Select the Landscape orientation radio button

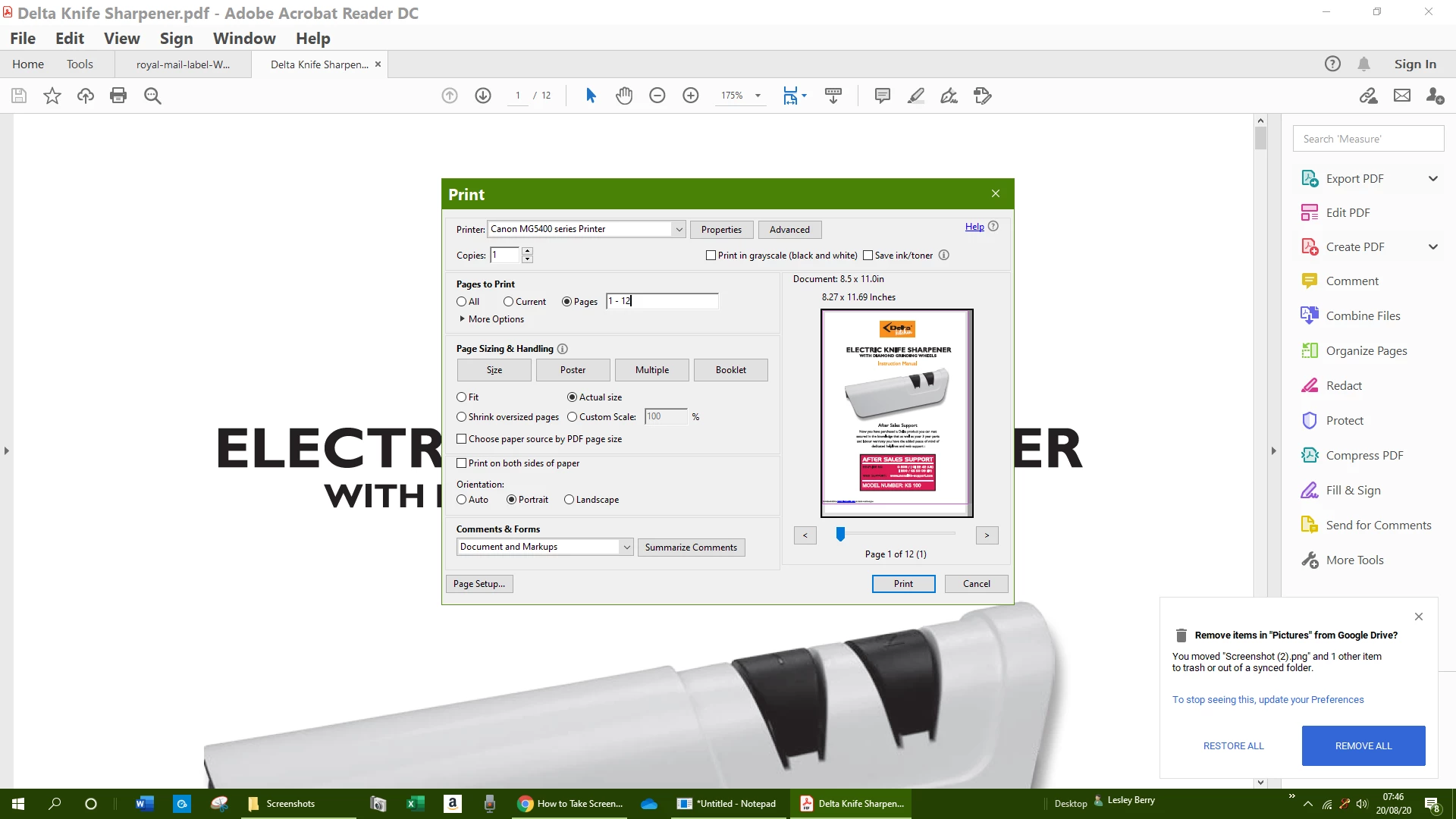click(x=569, y=500)
